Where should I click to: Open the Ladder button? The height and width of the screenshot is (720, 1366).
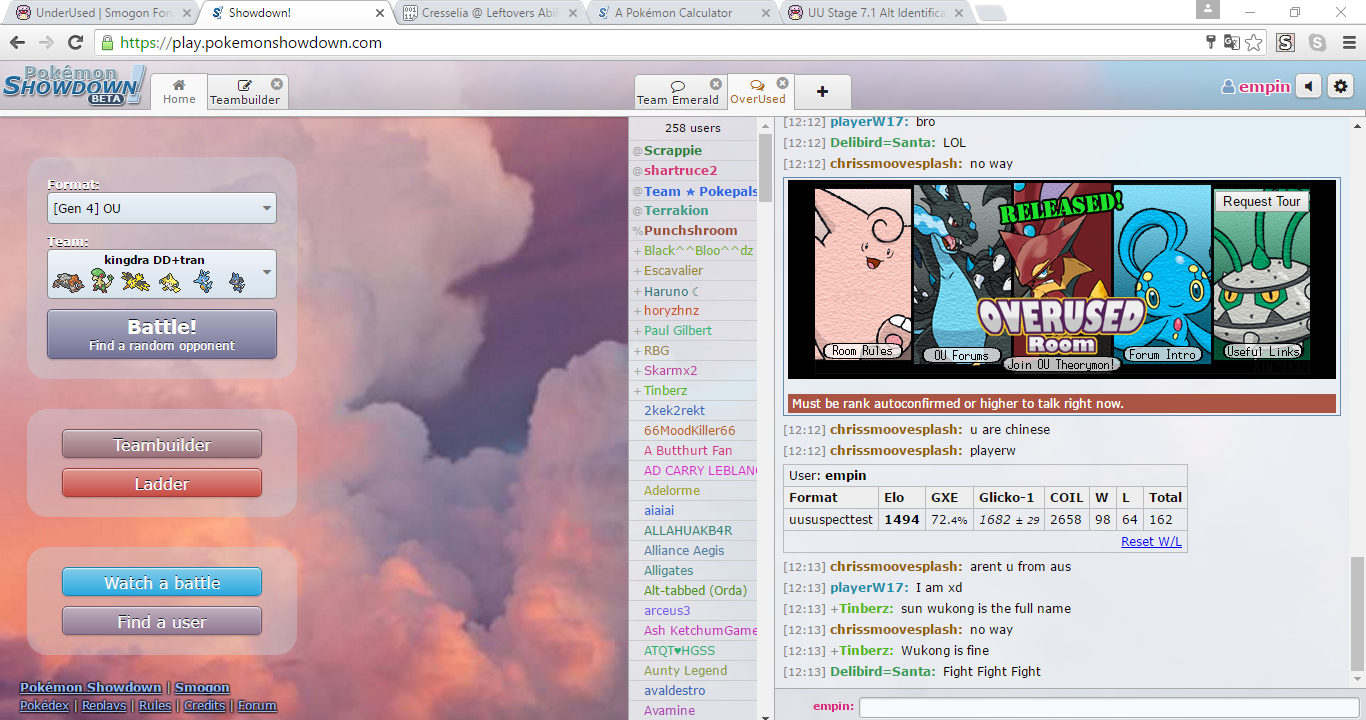pos(162,483)
